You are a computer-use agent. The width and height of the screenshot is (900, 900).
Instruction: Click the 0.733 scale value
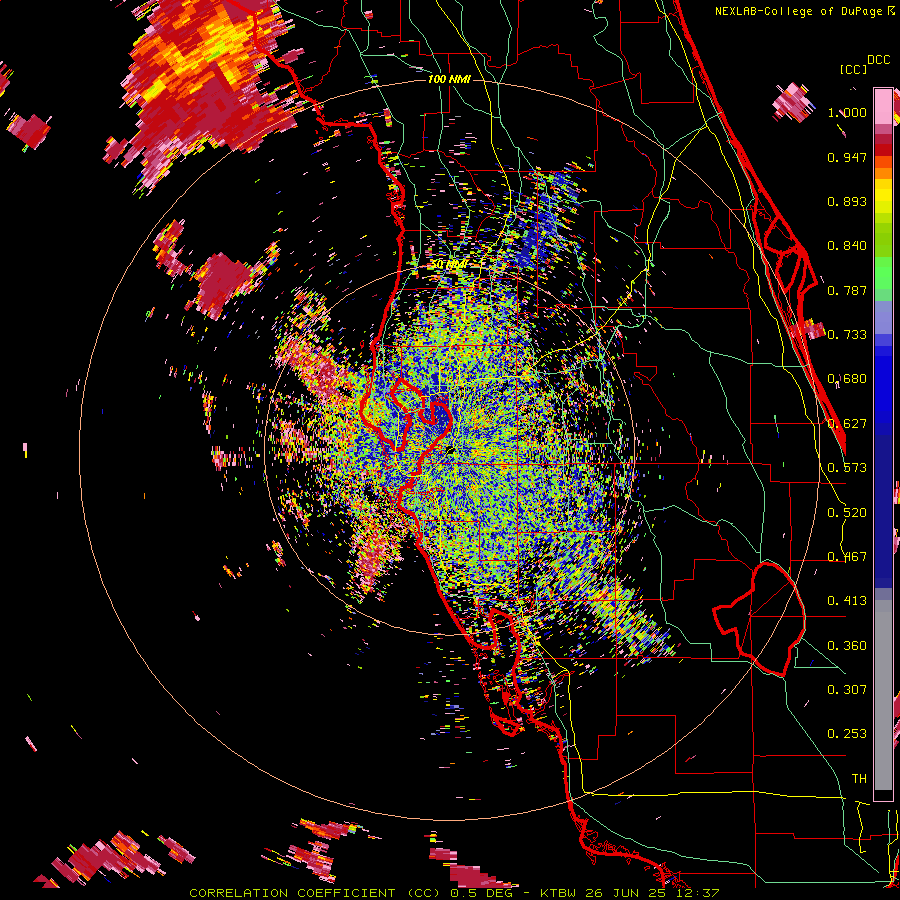[847, 335]
